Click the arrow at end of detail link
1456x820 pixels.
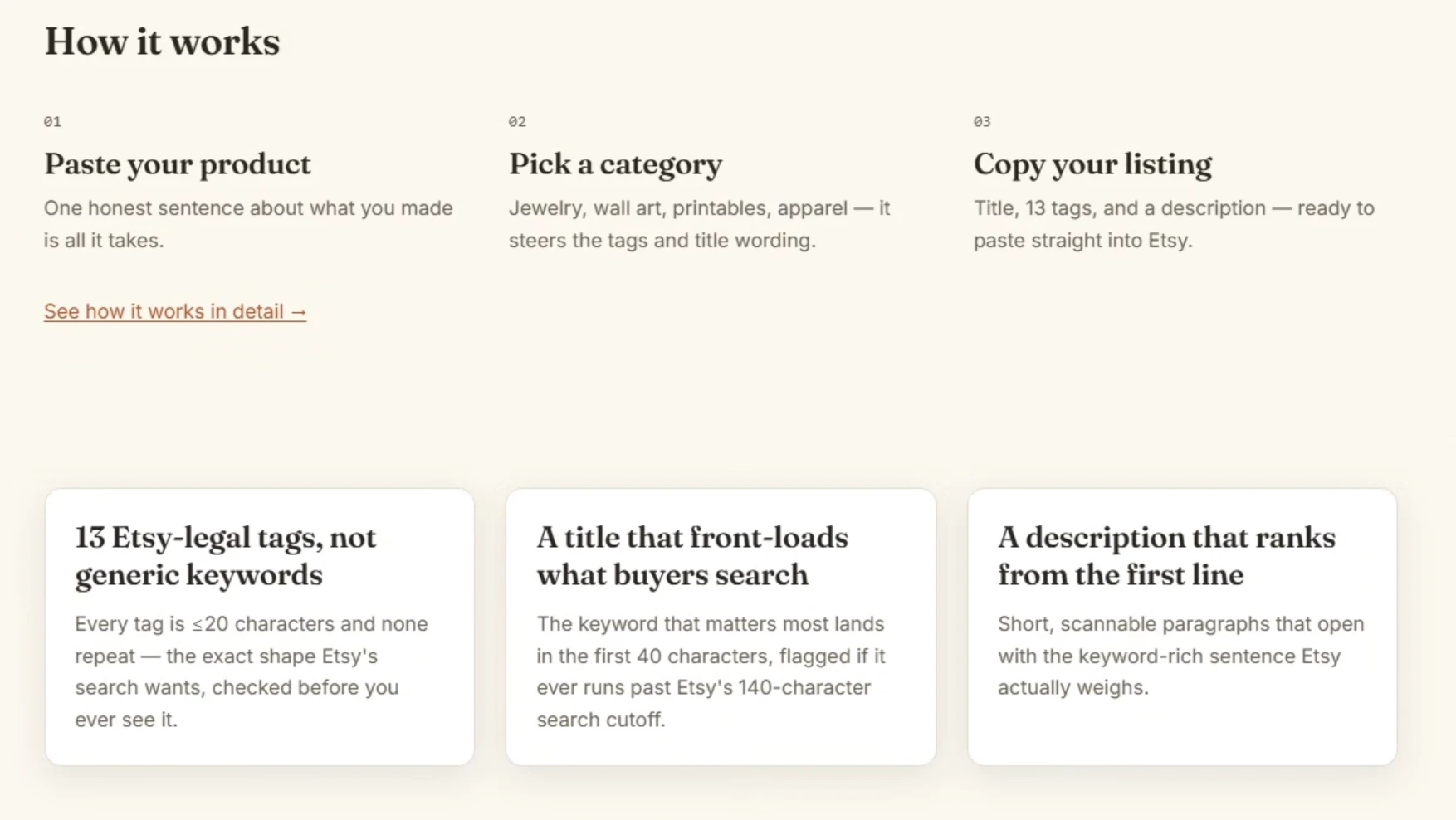coord(298,312)
